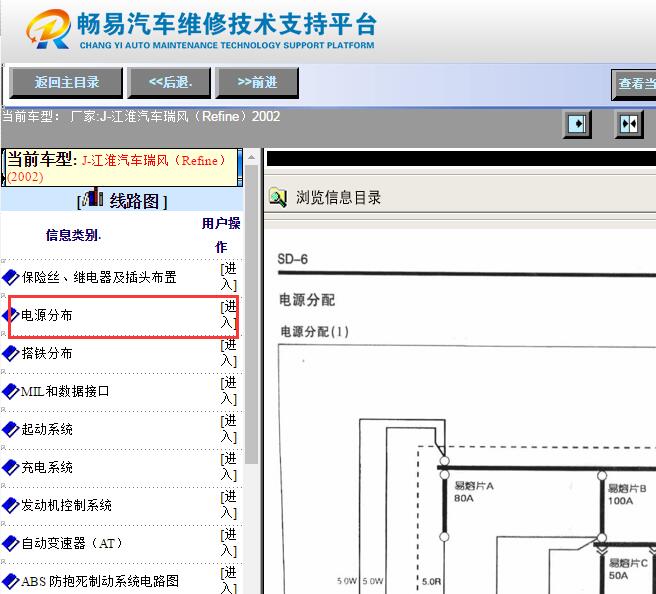Click the 用户操作 column header
The height and width of the screenshot is (594, 656).
(x=221, y=235)
